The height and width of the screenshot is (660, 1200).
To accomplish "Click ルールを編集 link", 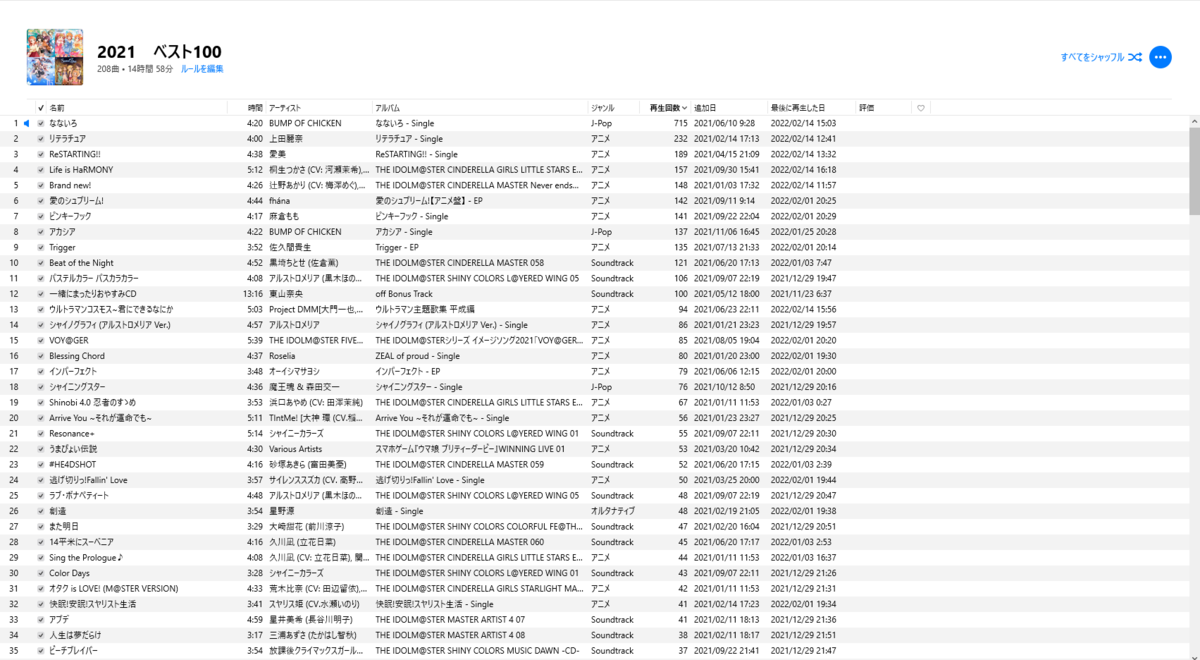I will coord(202,69).
